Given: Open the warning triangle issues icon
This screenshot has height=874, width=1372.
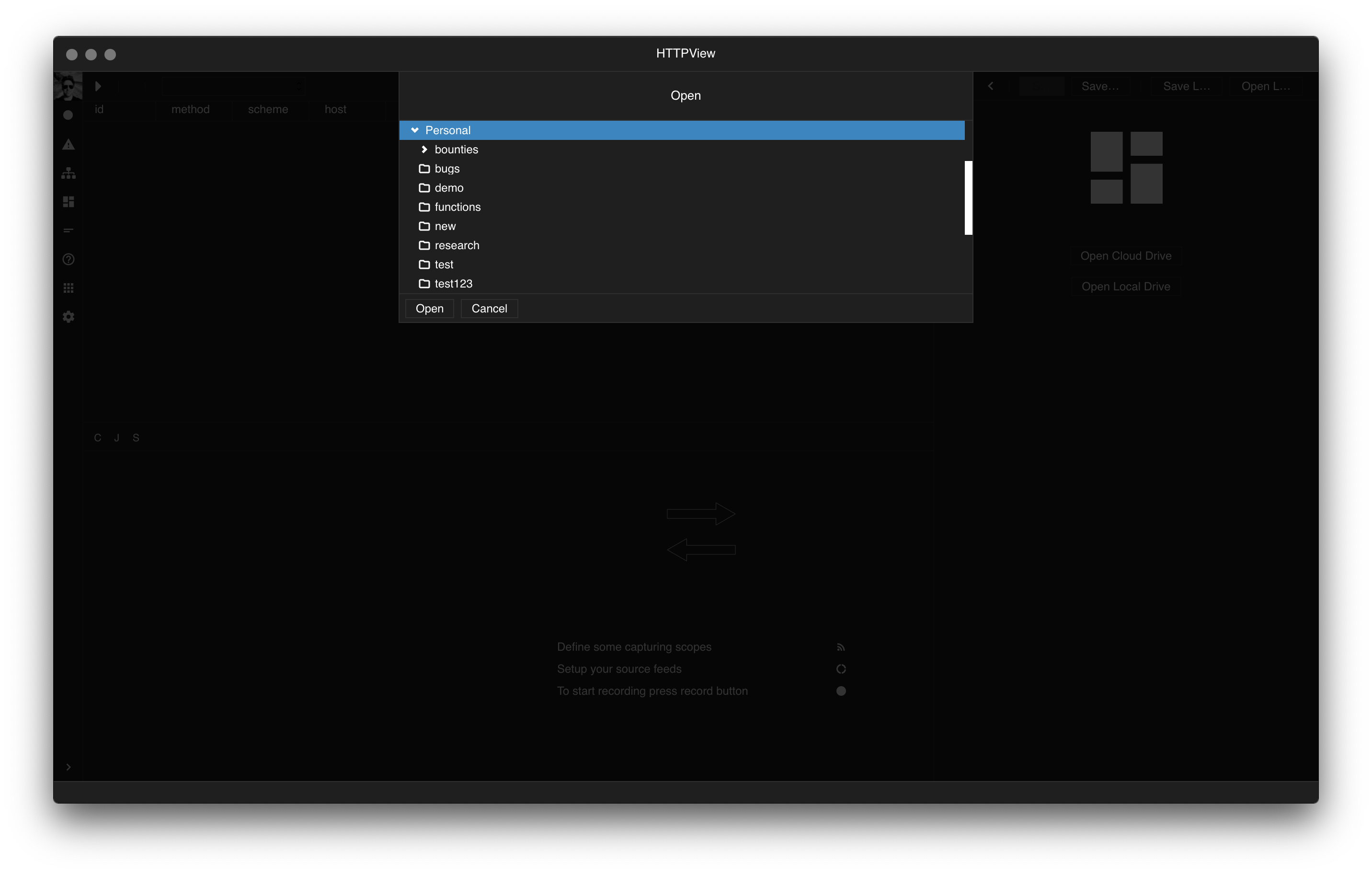Looking at the screenshot, I should [x=69, y=145].
